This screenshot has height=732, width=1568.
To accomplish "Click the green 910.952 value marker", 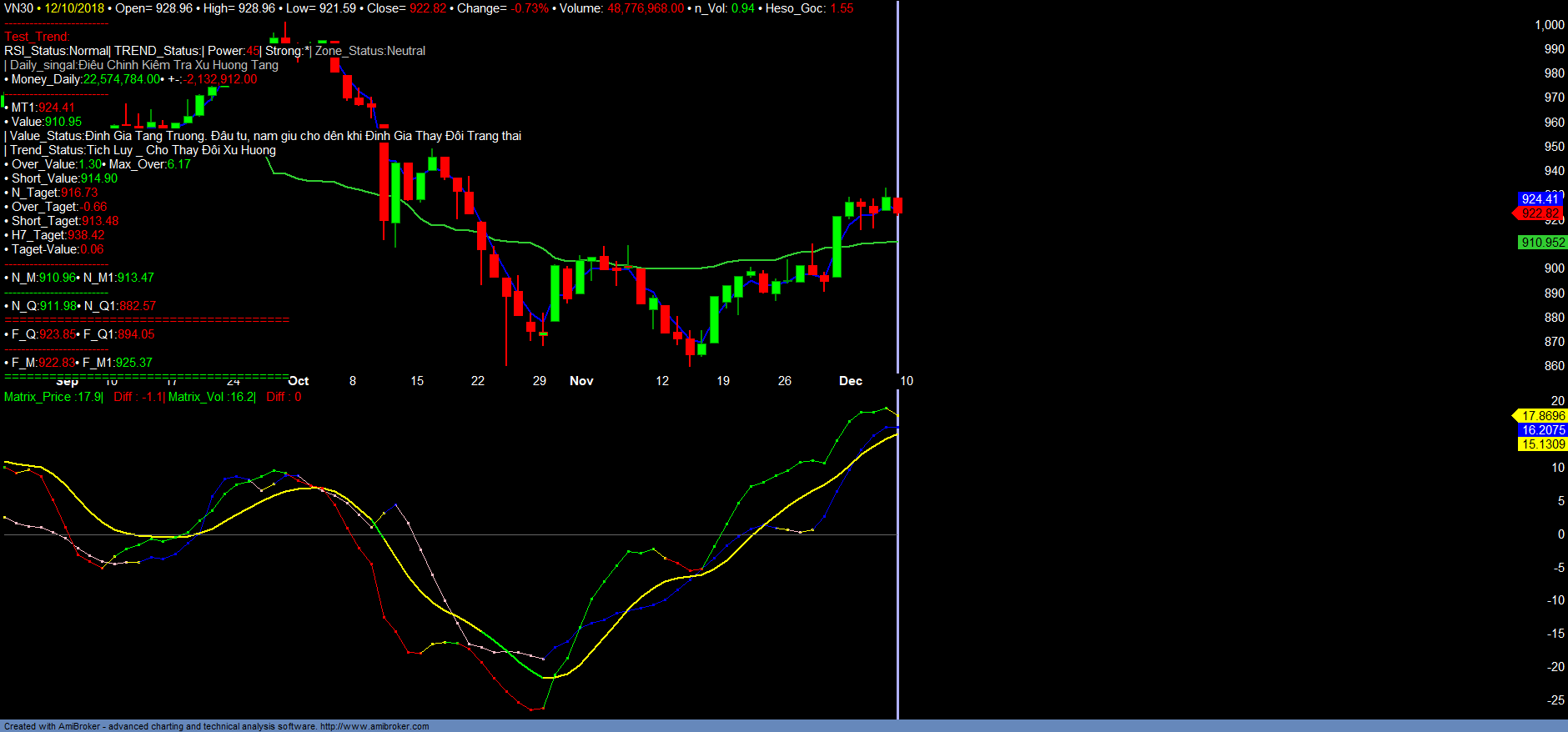I will pos(1542,243).
